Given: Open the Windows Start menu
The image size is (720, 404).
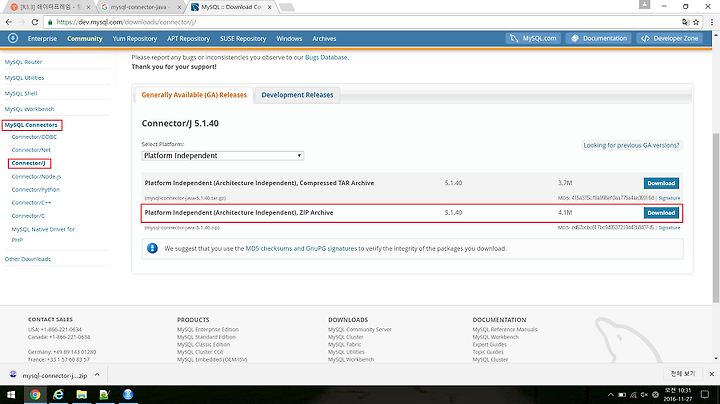Looking at the screenshot, I should (11, 394).
